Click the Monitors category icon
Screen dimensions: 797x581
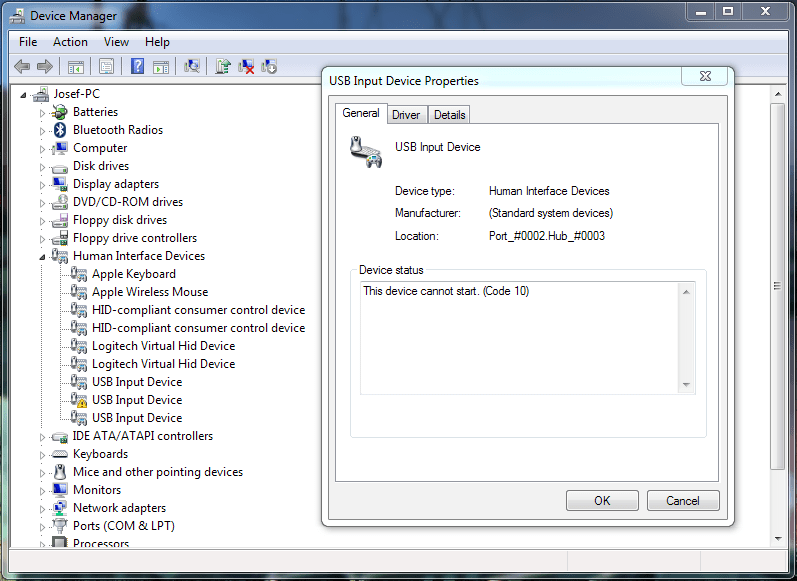(60, 490)
